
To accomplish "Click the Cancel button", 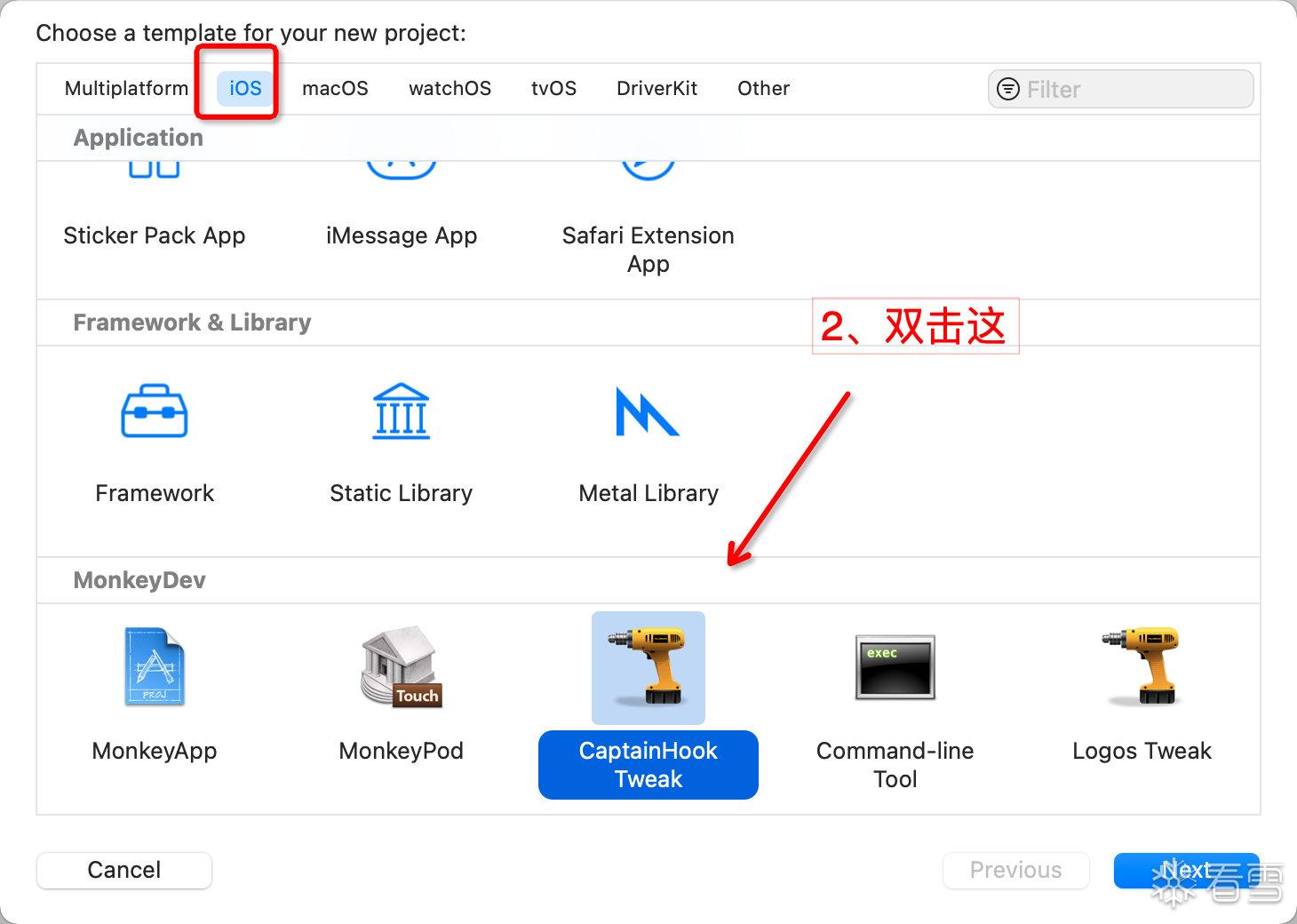I will (124, 870).
